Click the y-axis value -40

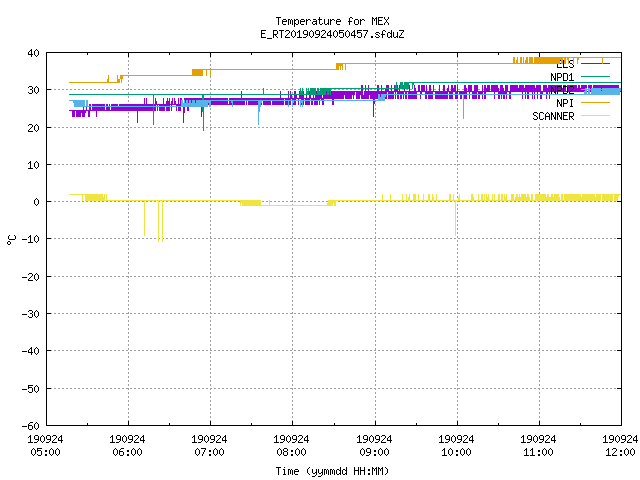click(x=31, y=351)
